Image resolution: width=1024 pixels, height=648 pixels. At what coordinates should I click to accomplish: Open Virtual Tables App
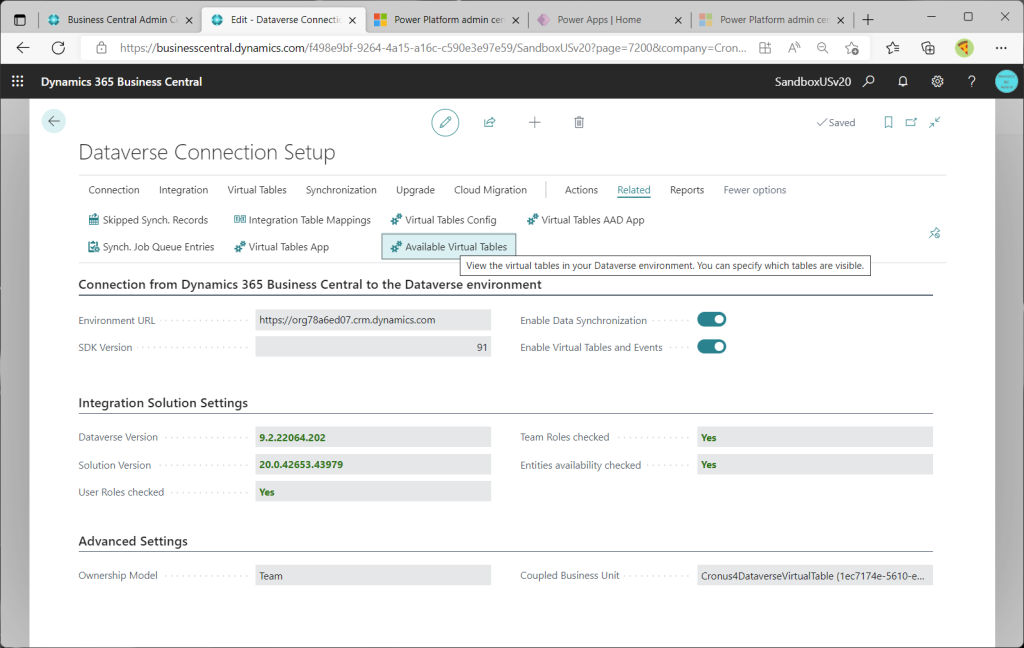[281, 247]
